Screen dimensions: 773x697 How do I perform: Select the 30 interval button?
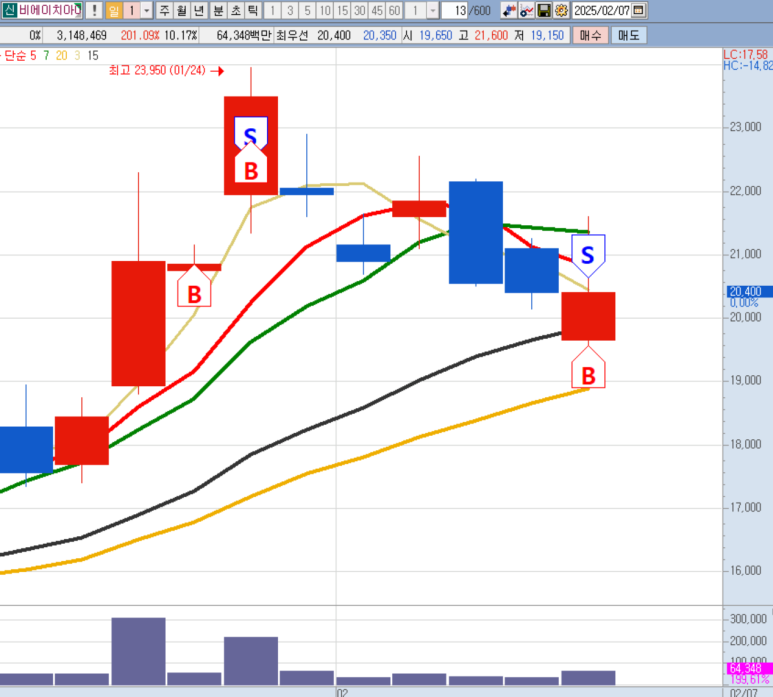[x=359, y=10]
